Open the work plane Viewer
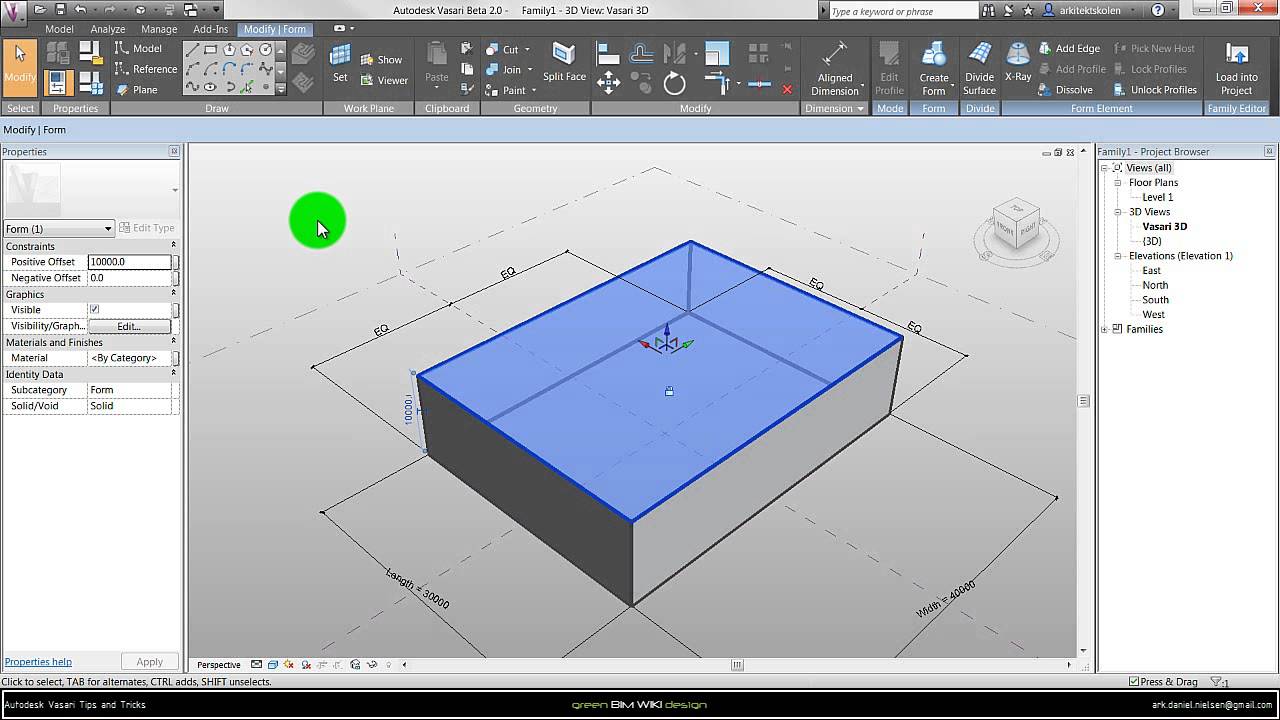 tap(384, 81)
